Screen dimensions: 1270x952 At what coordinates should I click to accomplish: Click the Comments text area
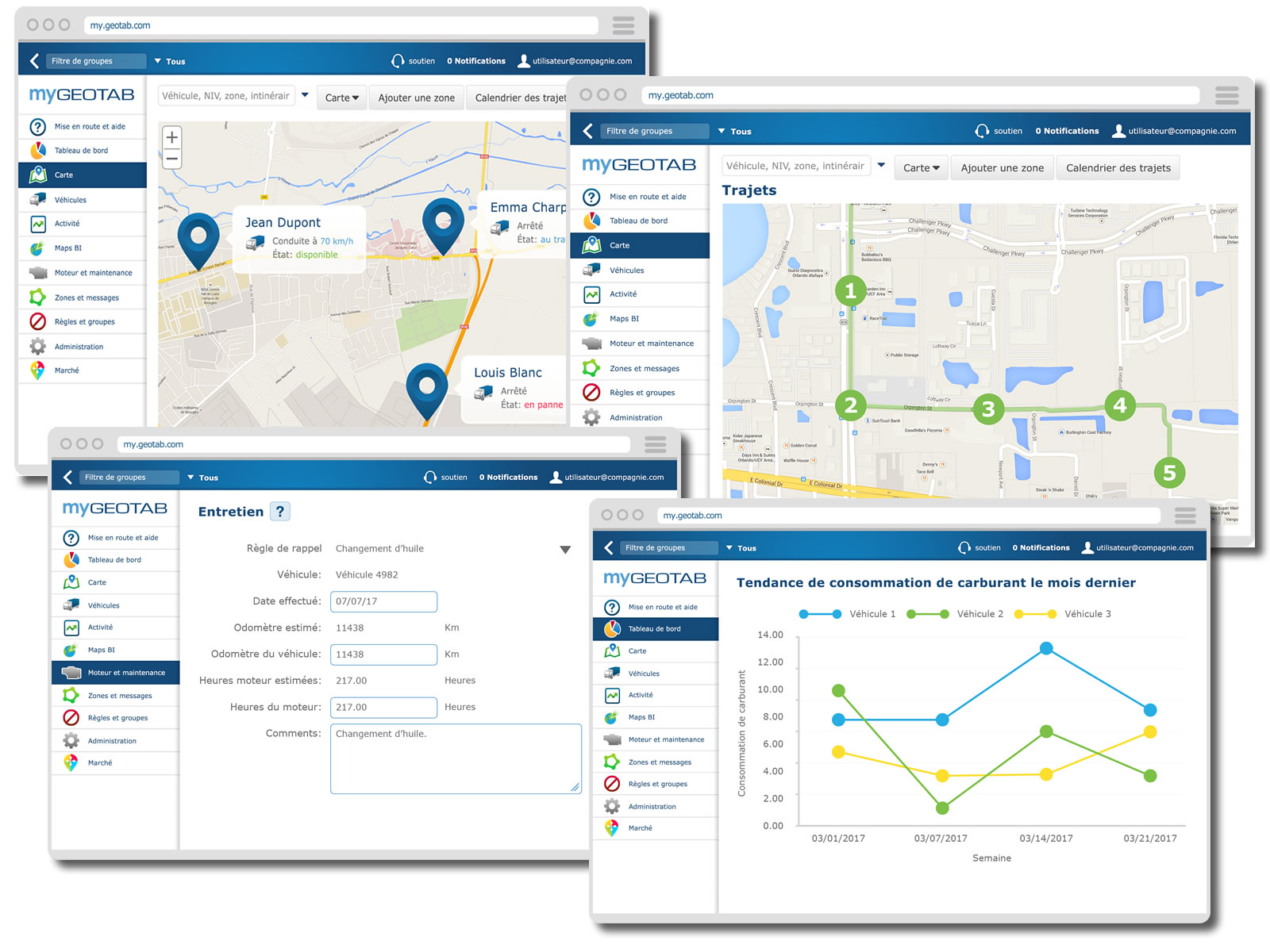[x=456, y=758]
